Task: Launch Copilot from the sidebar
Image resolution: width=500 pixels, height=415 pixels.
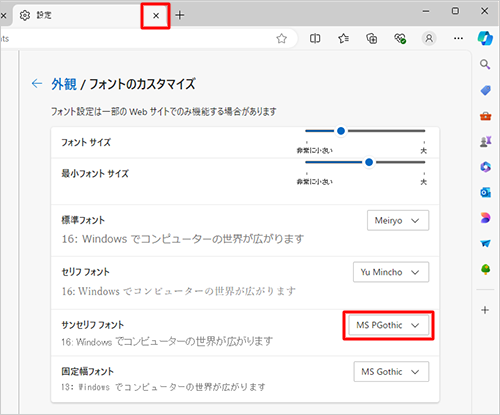Action: click(485, 38)
